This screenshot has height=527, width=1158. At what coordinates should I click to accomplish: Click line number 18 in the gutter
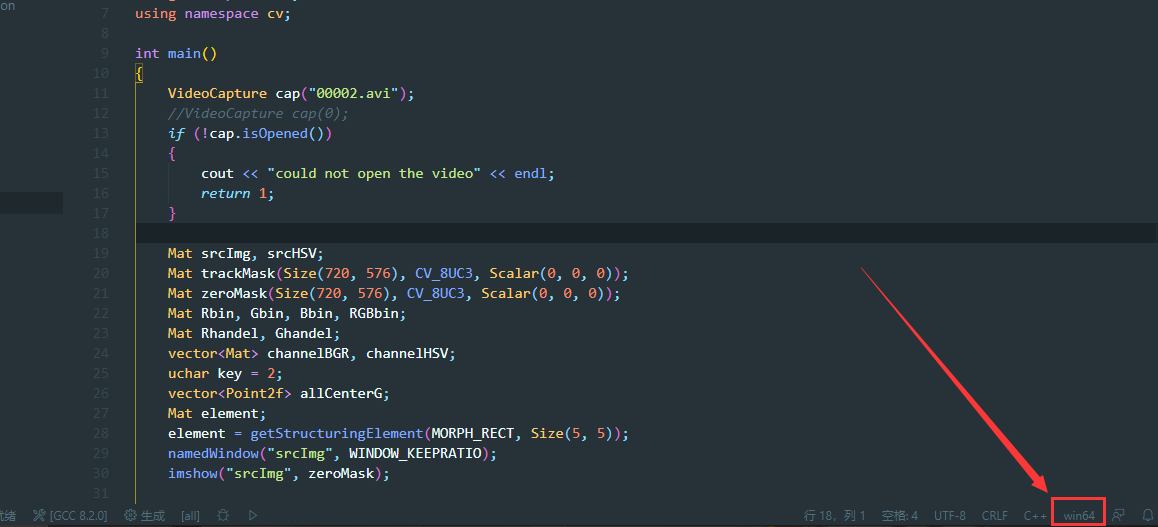[101, 233]
